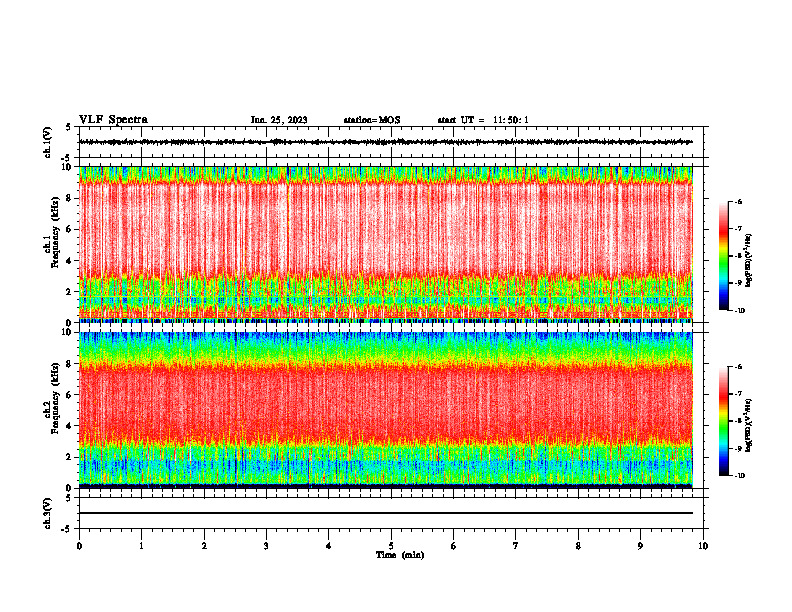Click the "8" frequency tick on ch.1 spectrogram
This screenshot has width=792, height=612.
click(69, 198)
